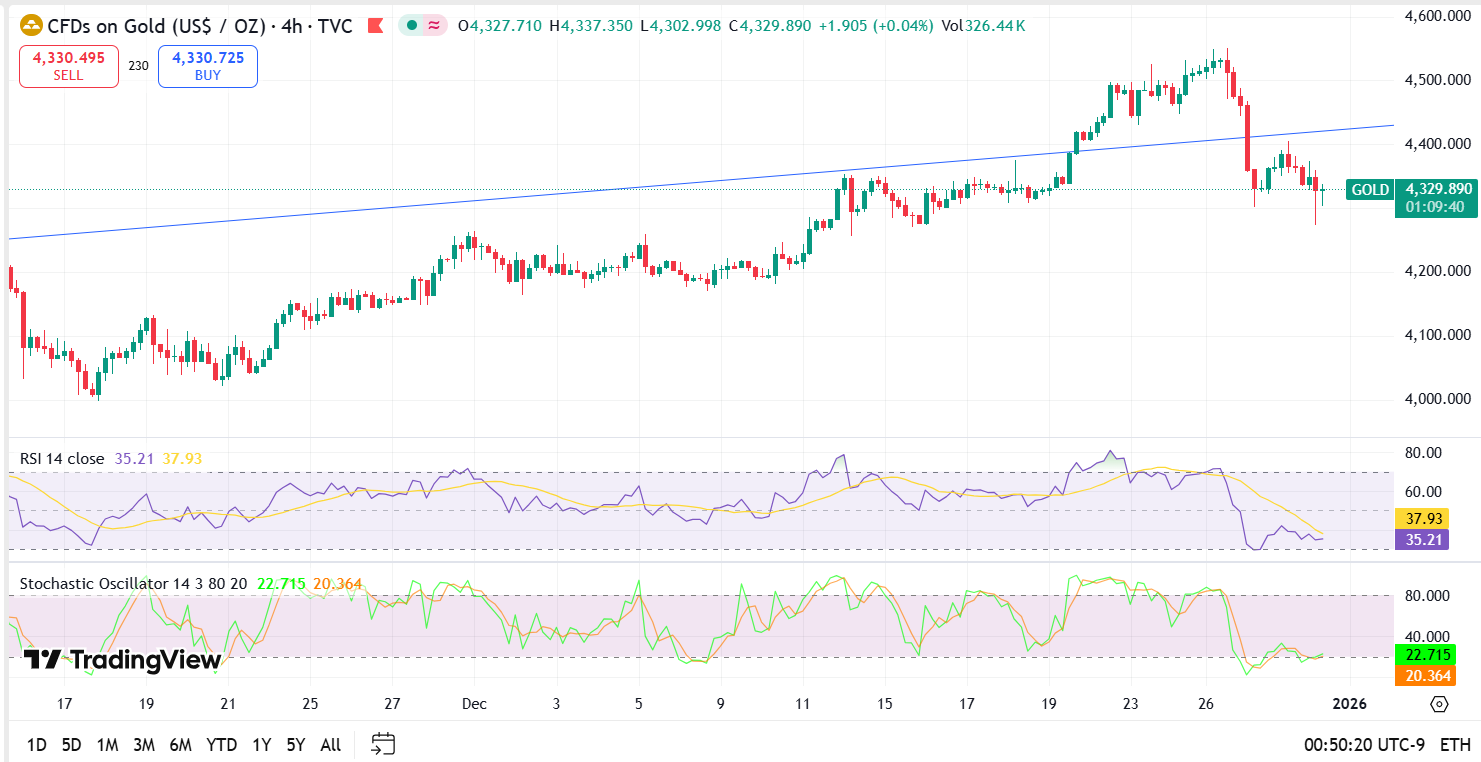
Task: Click the TradingView logo watermark
Action: pyautogui.click(x=120, y=660)
